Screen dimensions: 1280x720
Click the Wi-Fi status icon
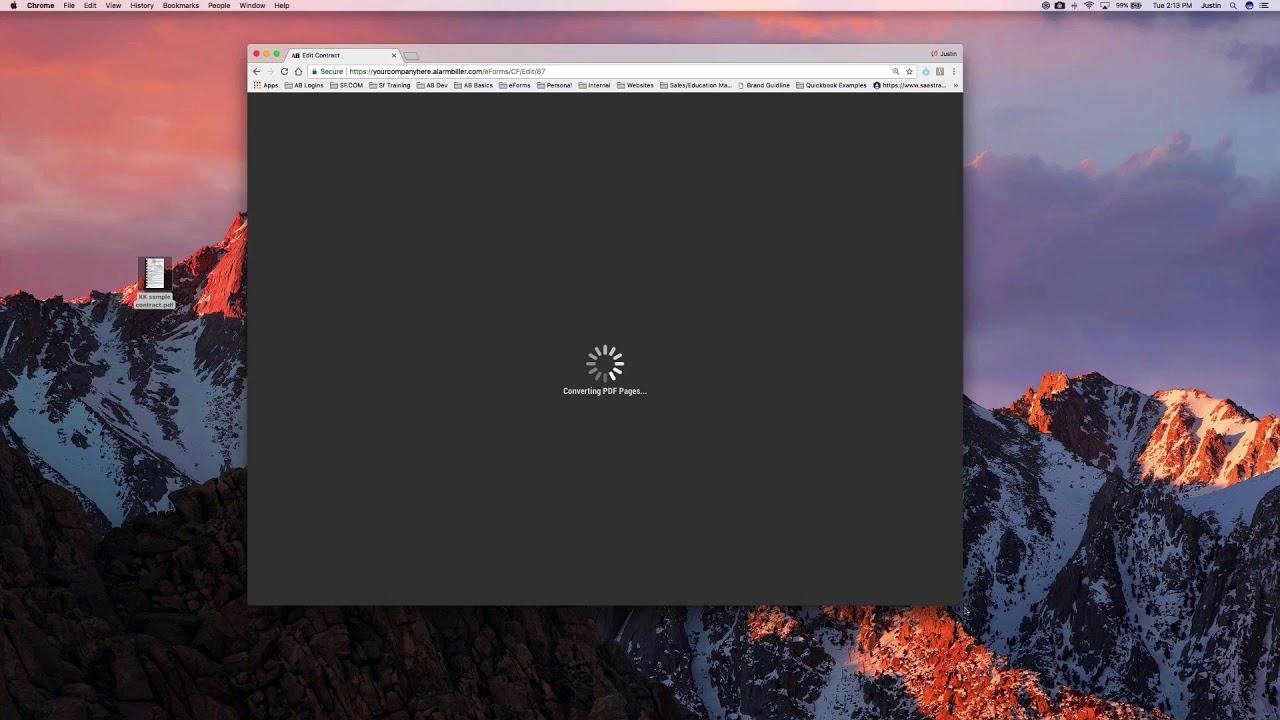click(x=1089, y=5)
